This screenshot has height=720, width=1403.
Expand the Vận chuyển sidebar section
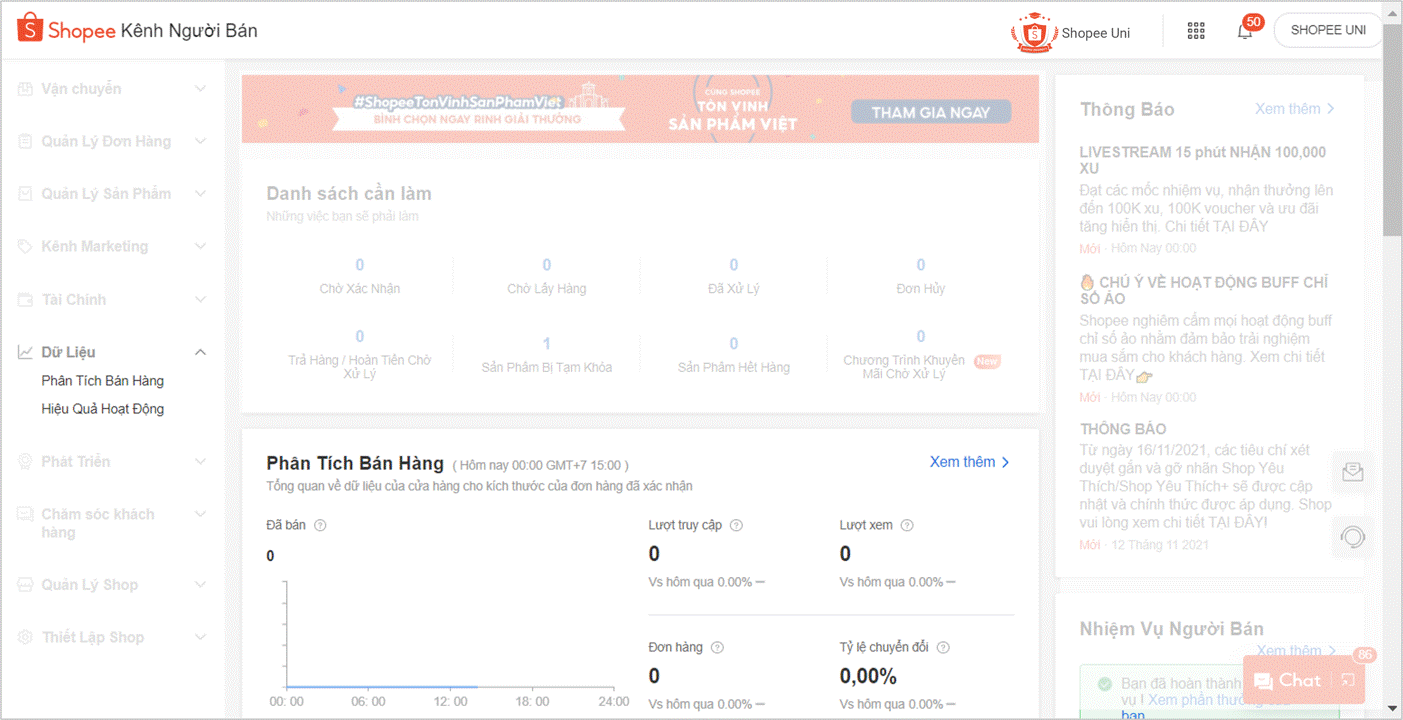pos(200,89)
